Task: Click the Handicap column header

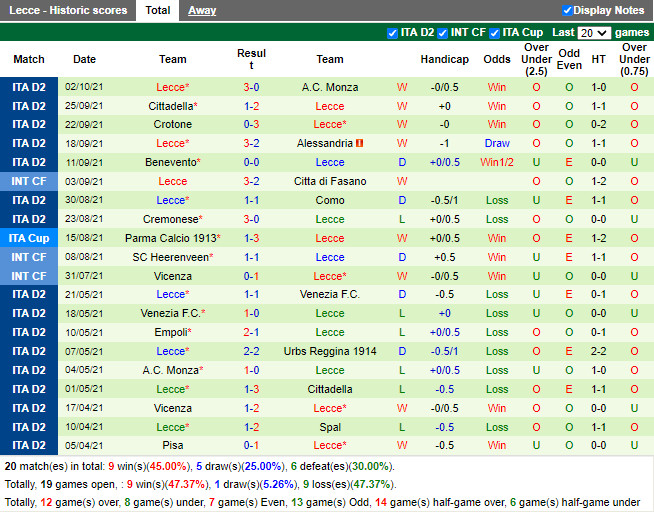Action: [444, 60]
